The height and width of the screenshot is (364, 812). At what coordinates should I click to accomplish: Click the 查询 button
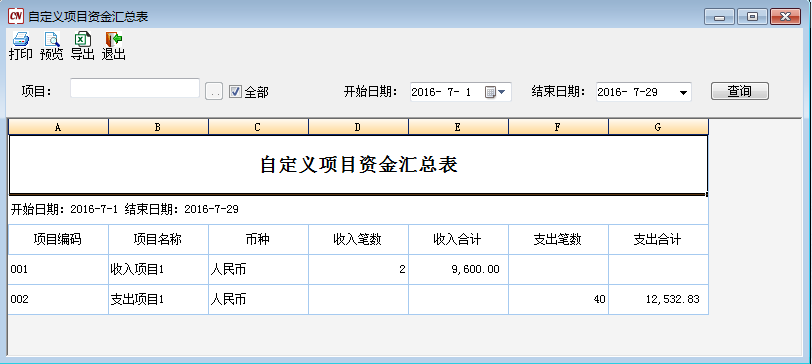point(740,91)
